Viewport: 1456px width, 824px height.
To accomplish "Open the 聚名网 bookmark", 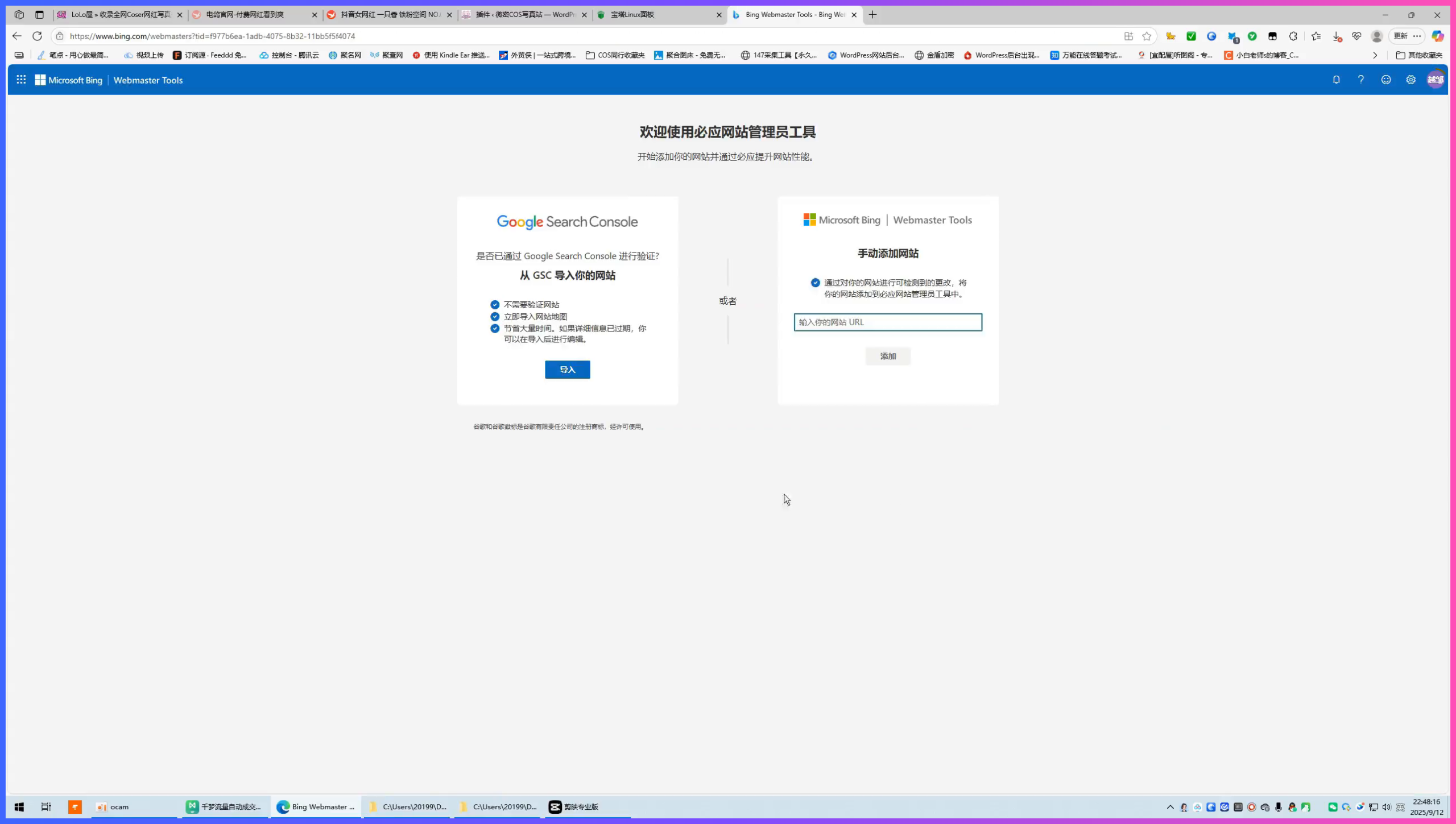I will click(x=345, y=55).
